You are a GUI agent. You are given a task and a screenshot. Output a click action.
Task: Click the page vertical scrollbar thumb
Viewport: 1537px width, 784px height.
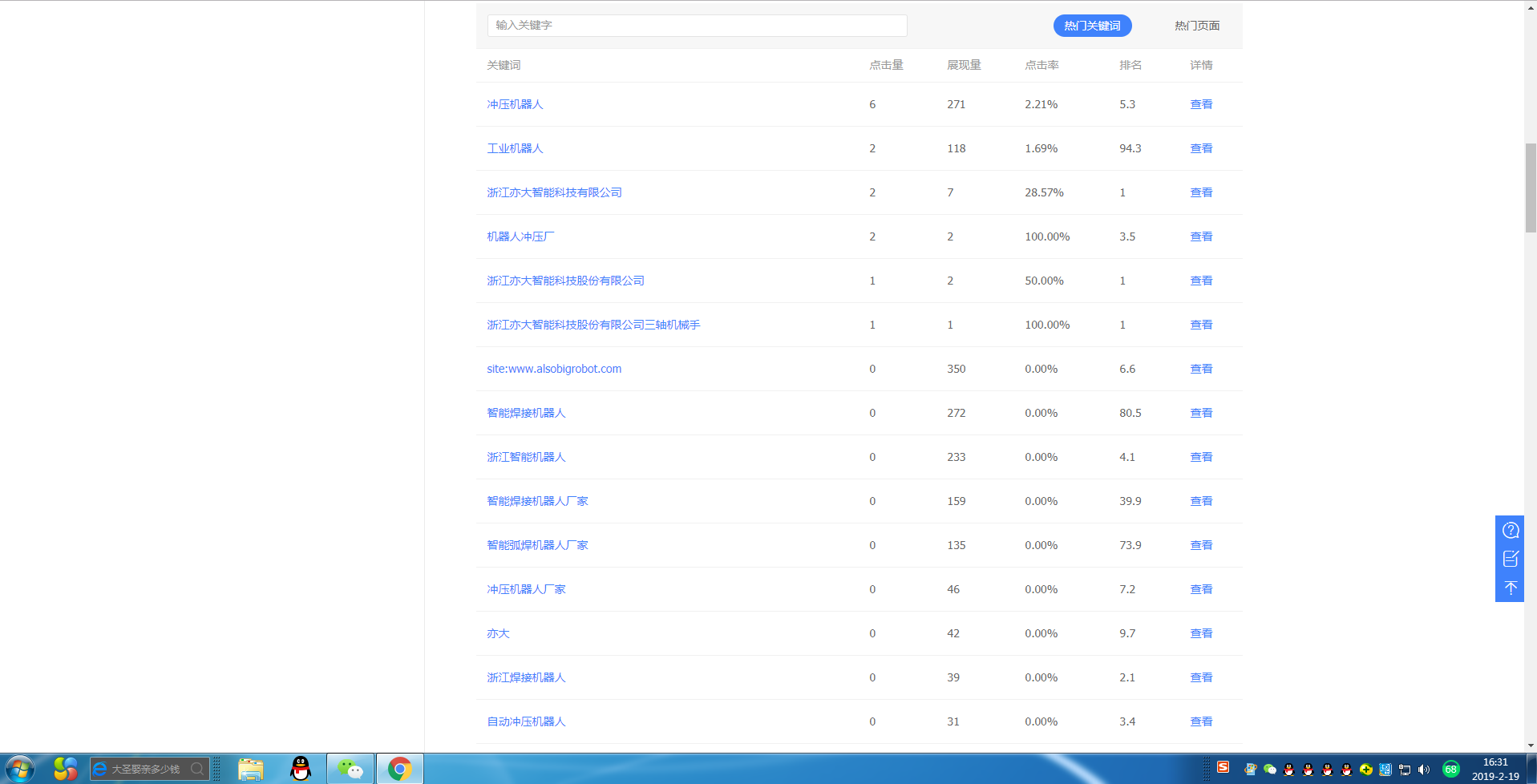1530,188
